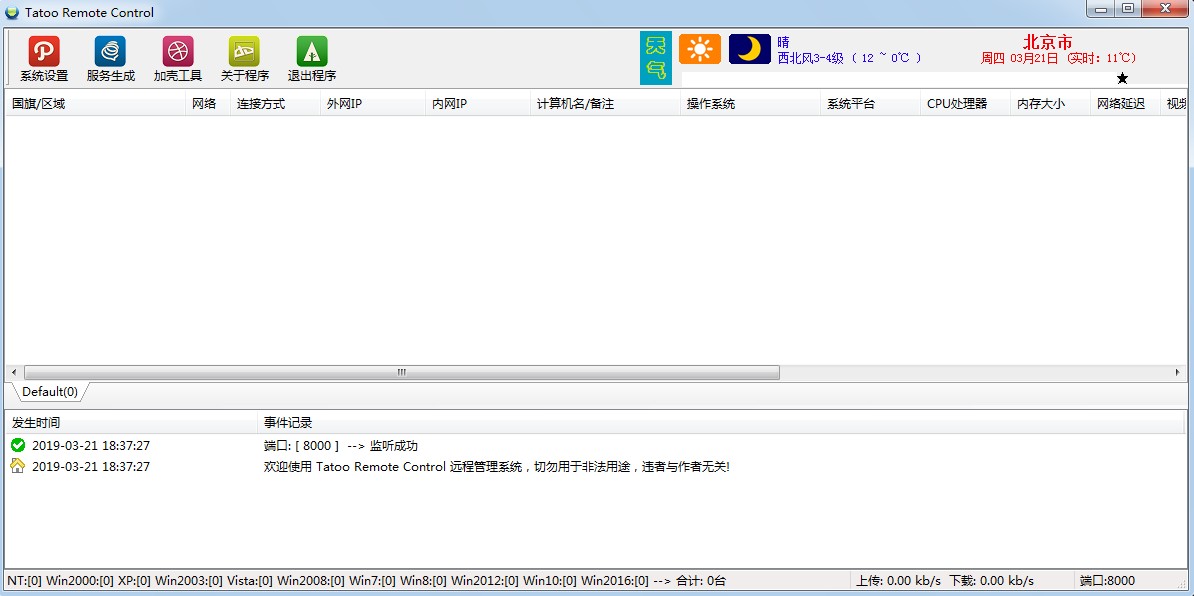
Task: Click house icon in welcome log row
Action: click(18, 466)
